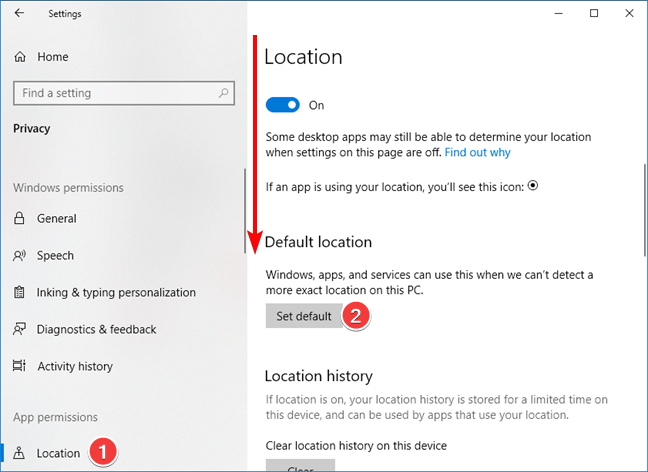Click the Speech icon in sidebar
Image resolution: width=648 pixels, height=472 pixels.
pyautogui.click(x=19, y=256)
